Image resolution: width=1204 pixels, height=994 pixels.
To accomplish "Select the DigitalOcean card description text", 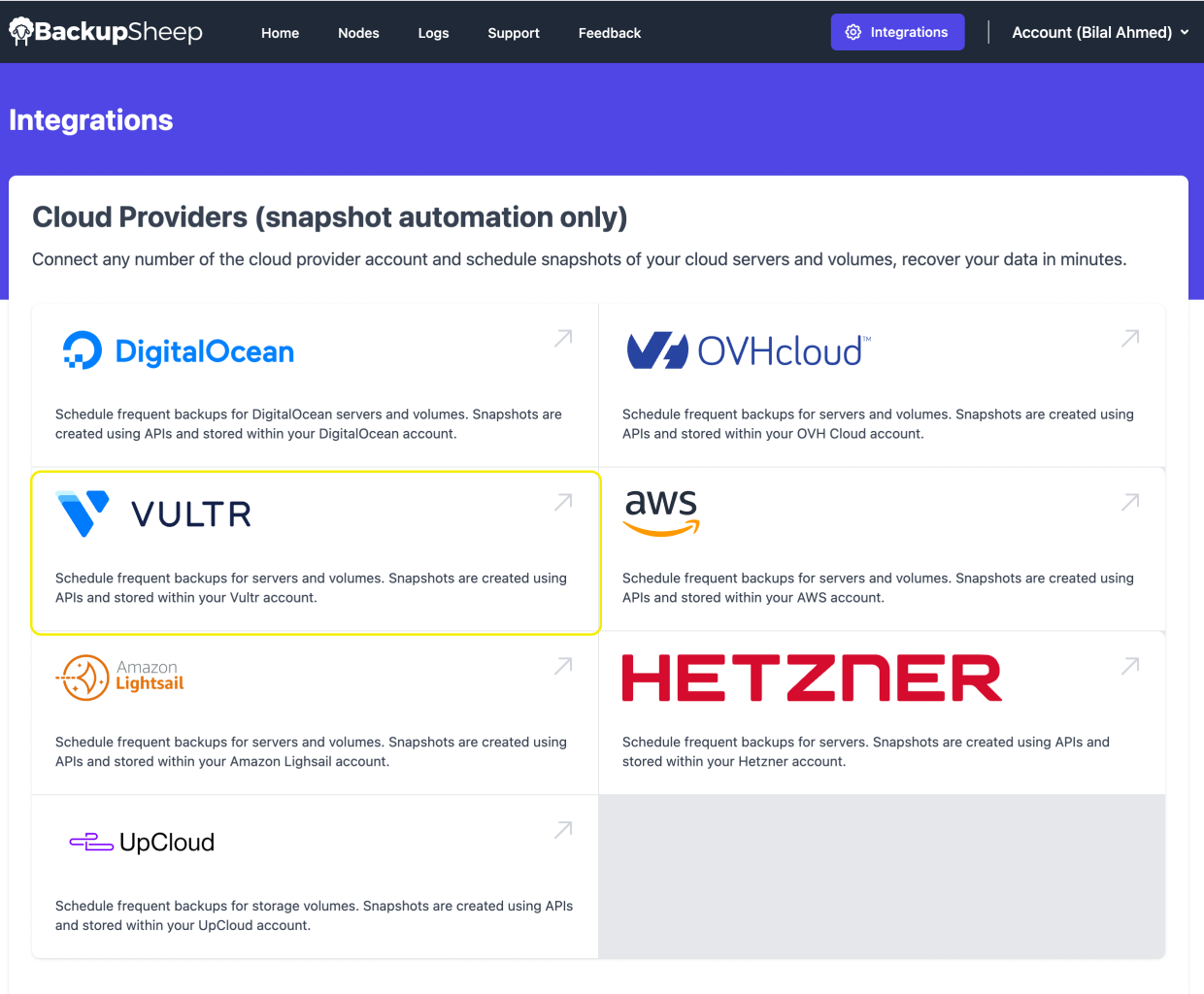I will (309, 424).
